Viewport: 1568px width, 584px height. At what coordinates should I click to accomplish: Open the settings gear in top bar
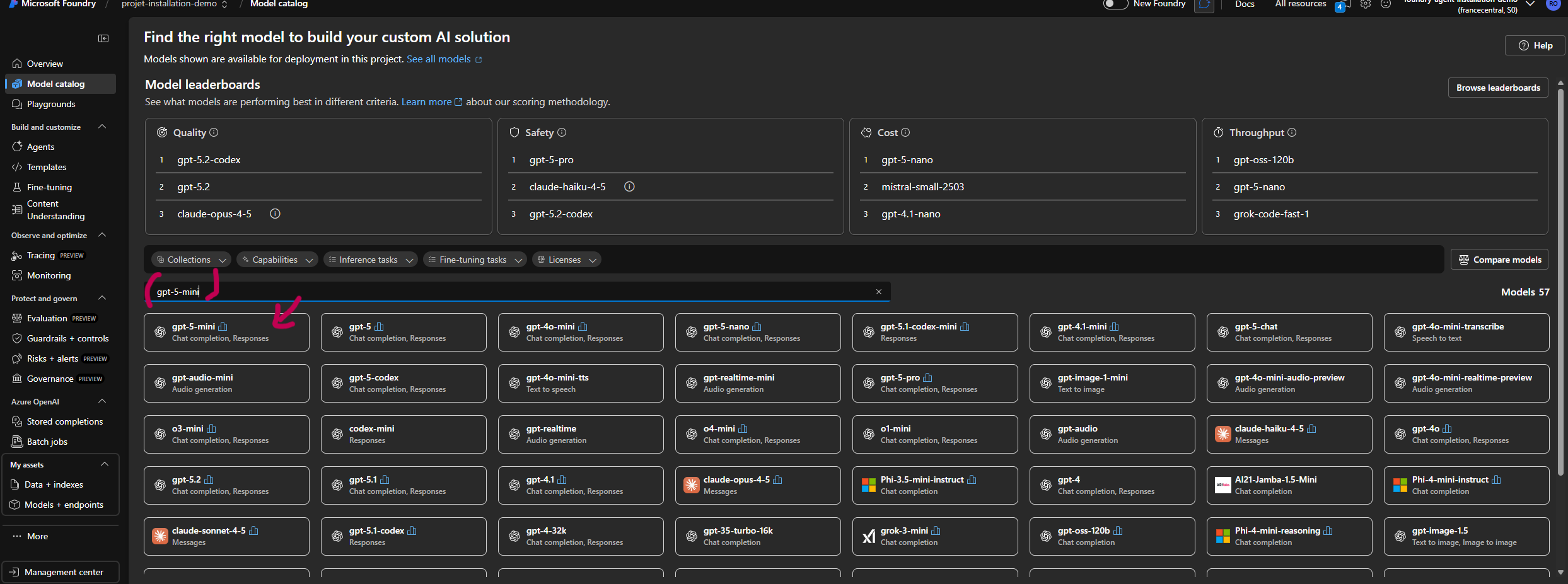point(1366,4)
